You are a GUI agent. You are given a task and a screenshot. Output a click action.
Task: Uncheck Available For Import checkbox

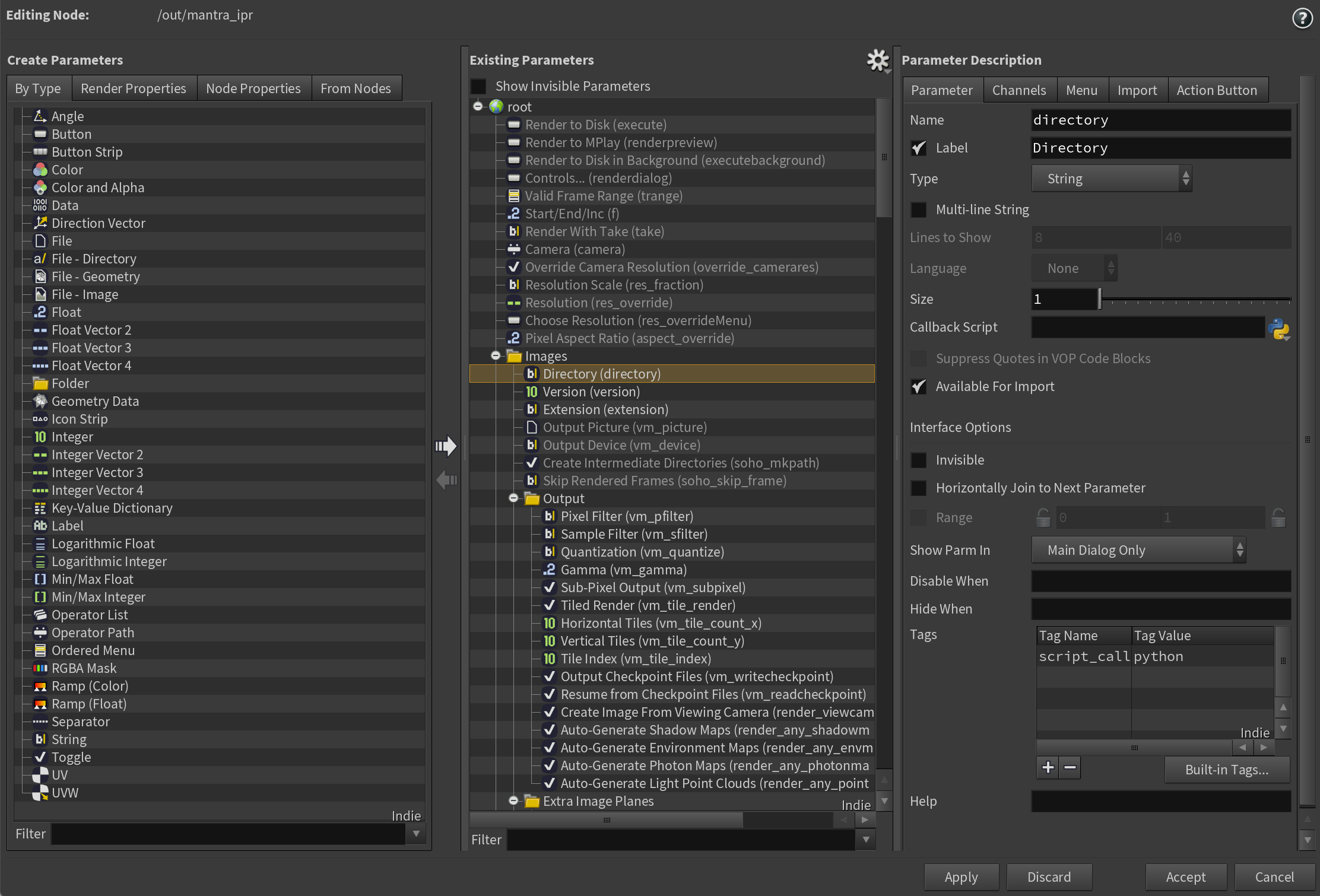click(x=919, y=387)
